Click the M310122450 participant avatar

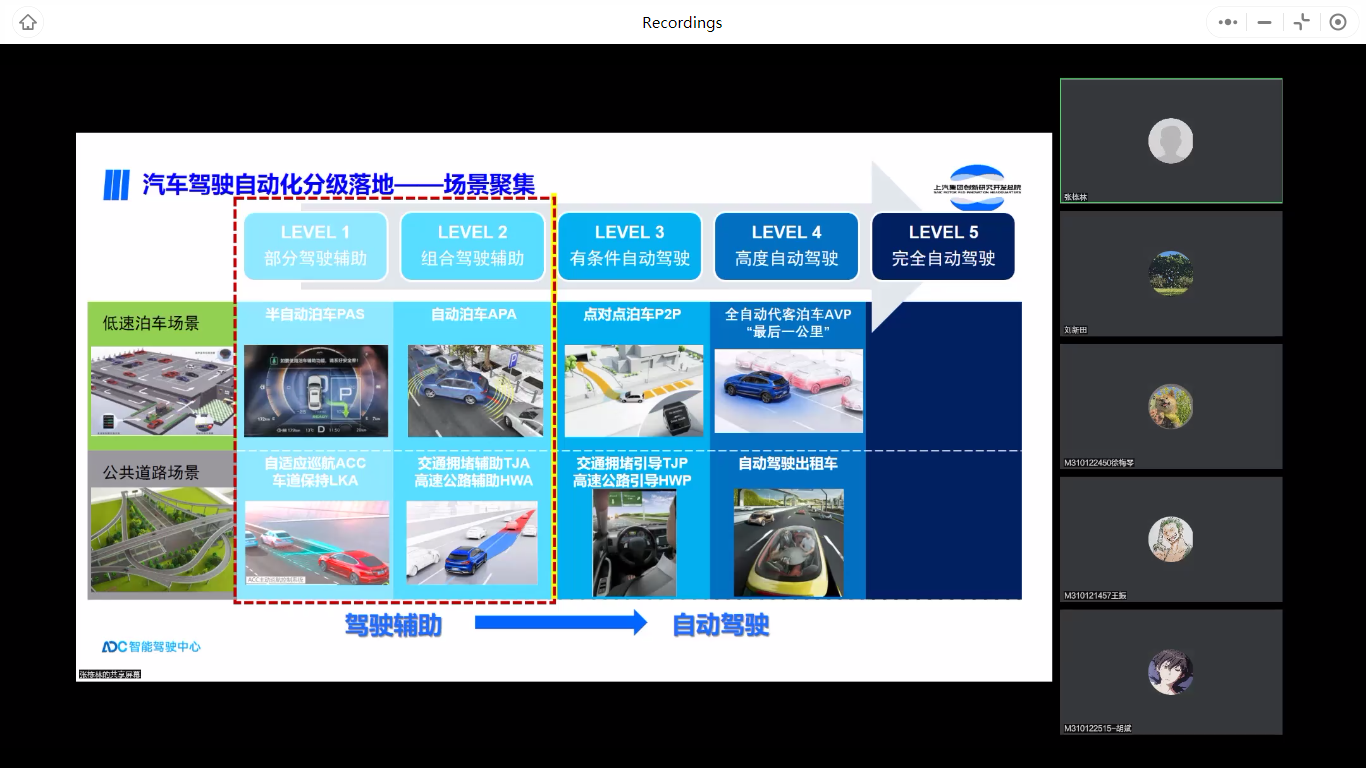(x=1170, y=406)
